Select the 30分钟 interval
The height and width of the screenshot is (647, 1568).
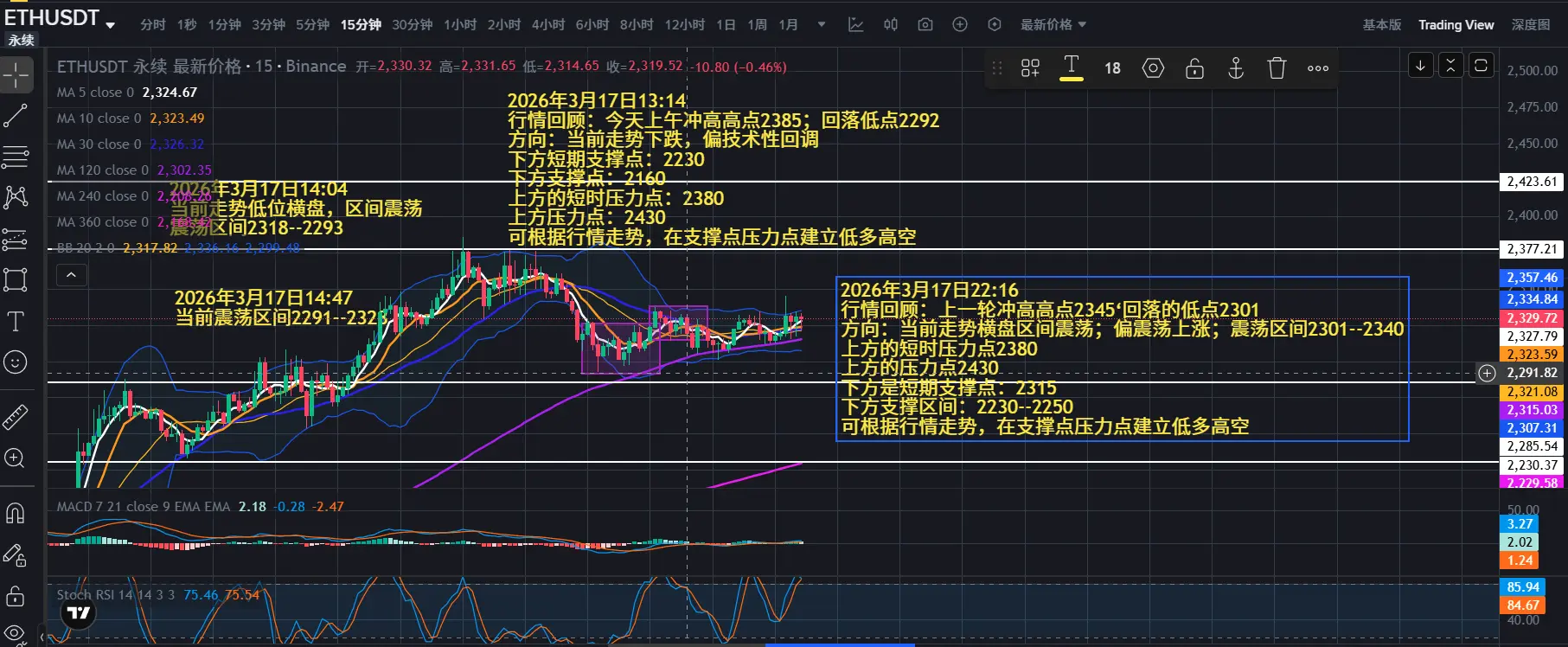[x=413, y=25]
